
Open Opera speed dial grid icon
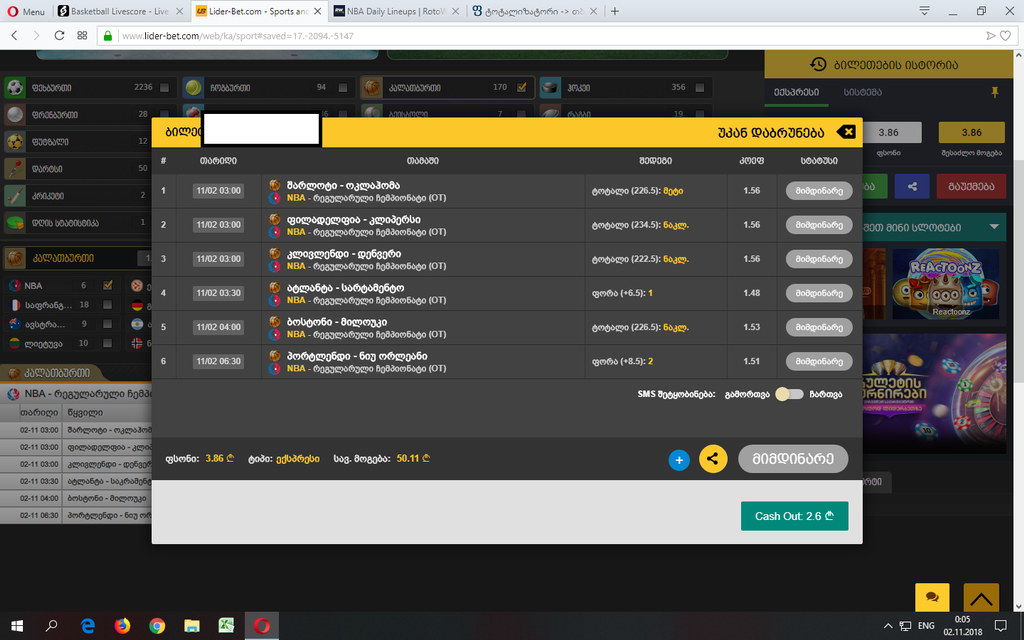(x=82, y=35)
